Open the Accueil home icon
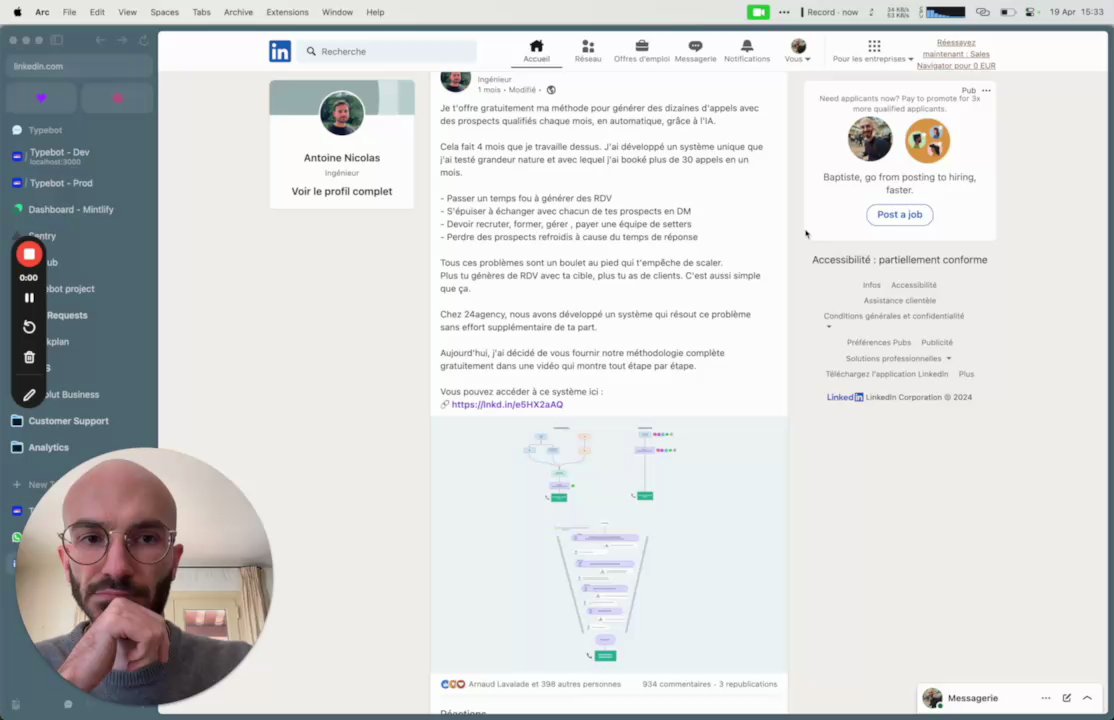1114x720 pixels. 536,46
